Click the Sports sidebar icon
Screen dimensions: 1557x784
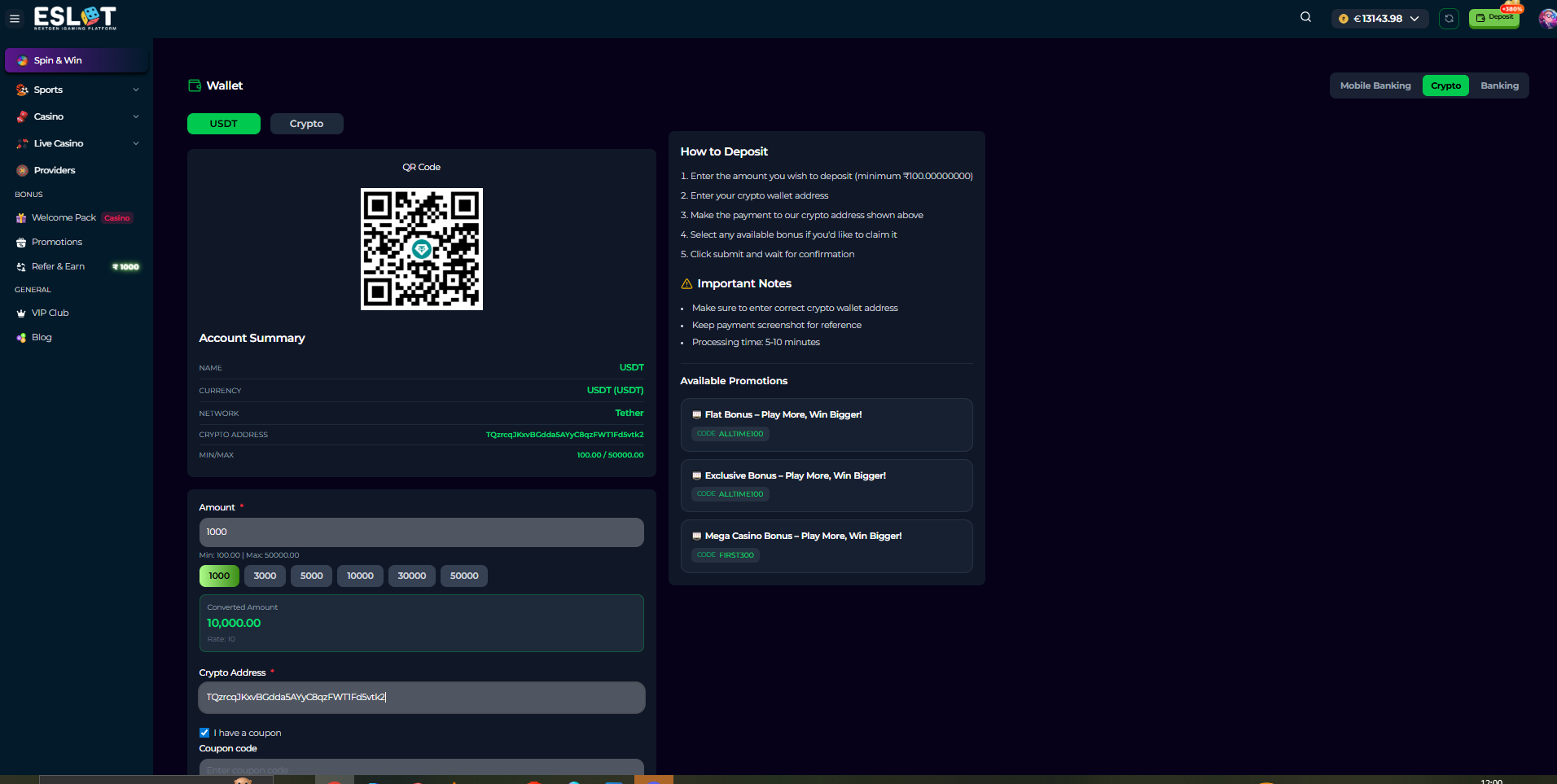pos(22,90)
